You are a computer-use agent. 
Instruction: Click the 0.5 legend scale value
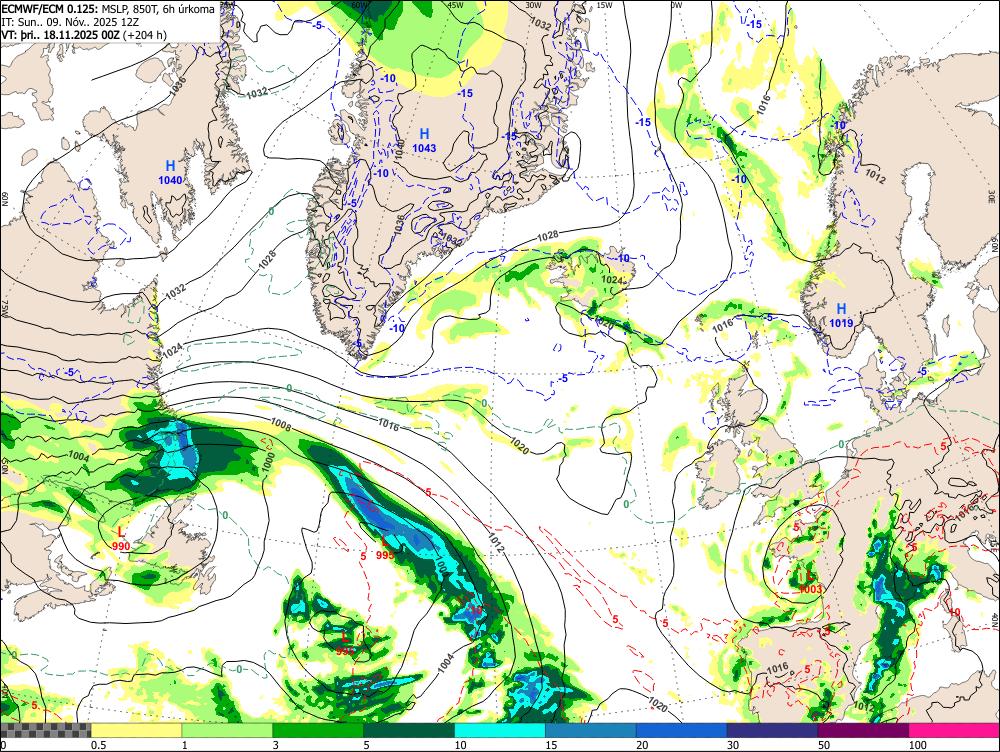coord(98,745)
